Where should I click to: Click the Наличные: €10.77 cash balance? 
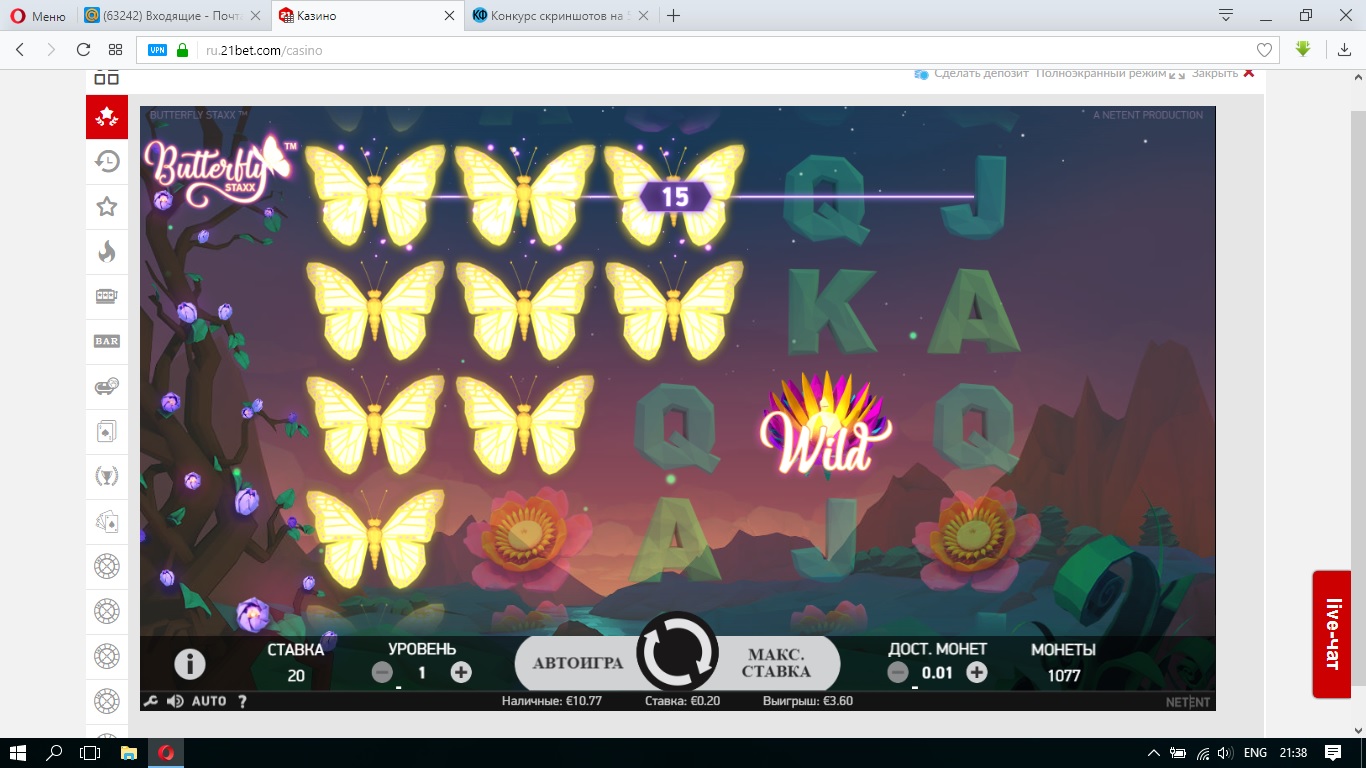(x=552, y=701)
